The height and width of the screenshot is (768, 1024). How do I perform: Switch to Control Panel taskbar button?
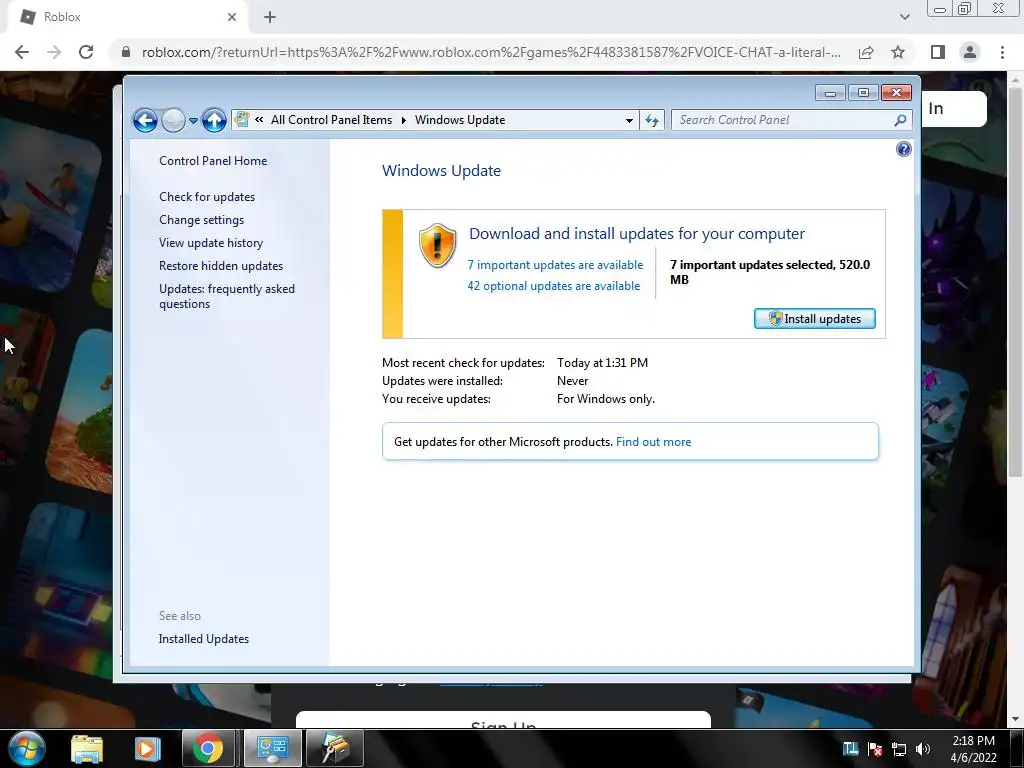(272, 748)
